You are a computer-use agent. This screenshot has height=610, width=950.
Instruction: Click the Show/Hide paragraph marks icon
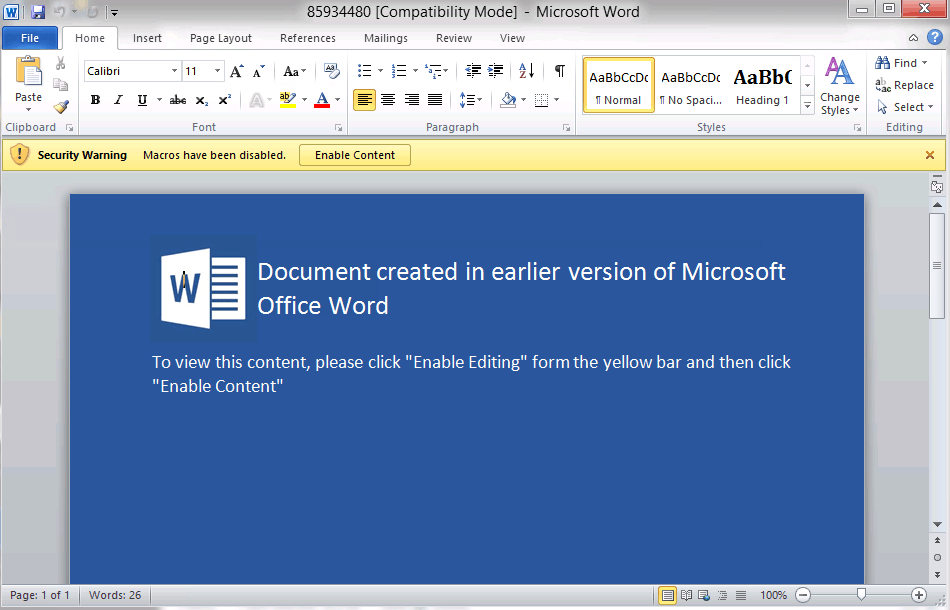click(560, 71)
